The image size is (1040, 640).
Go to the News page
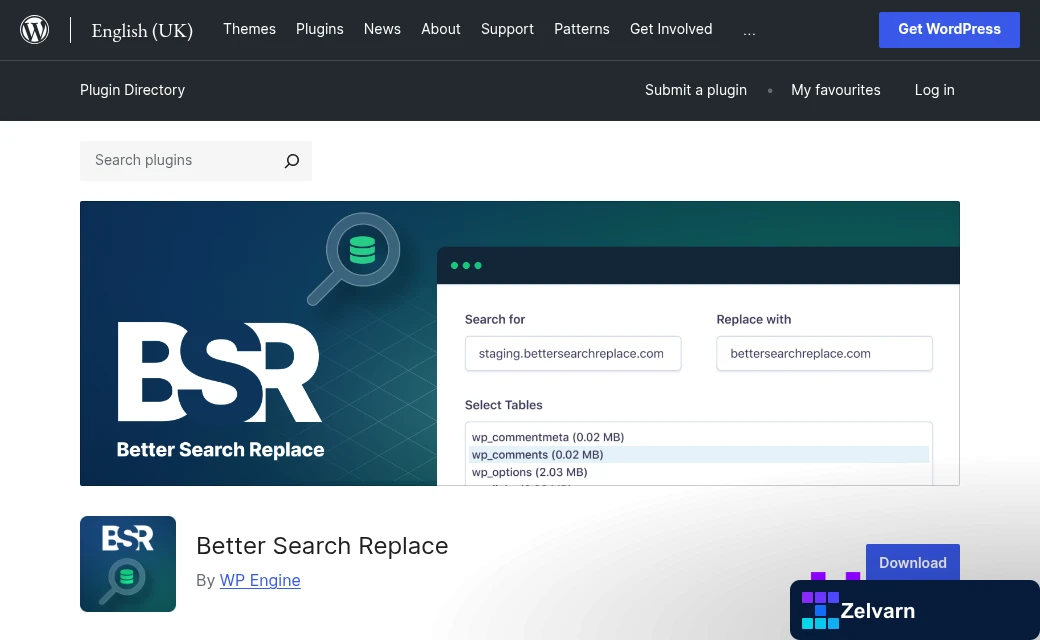[x=382, y=29]
